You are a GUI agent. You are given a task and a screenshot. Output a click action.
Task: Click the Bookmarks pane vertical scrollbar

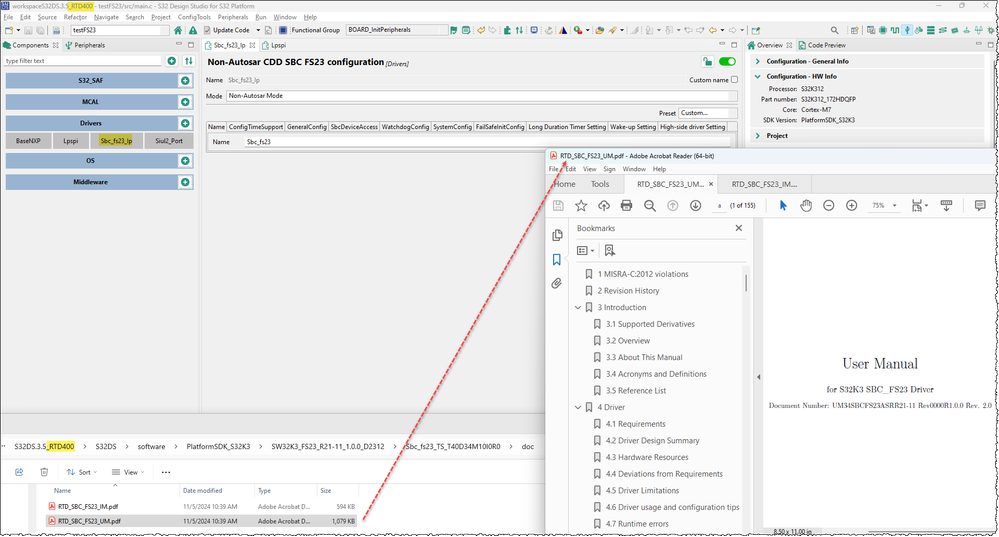tap(745, 283)
